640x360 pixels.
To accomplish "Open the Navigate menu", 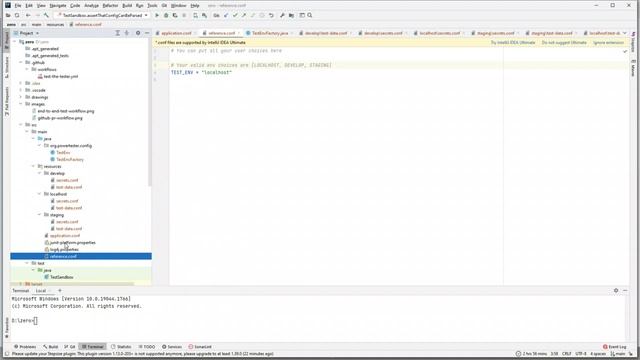I will [58, 6].
